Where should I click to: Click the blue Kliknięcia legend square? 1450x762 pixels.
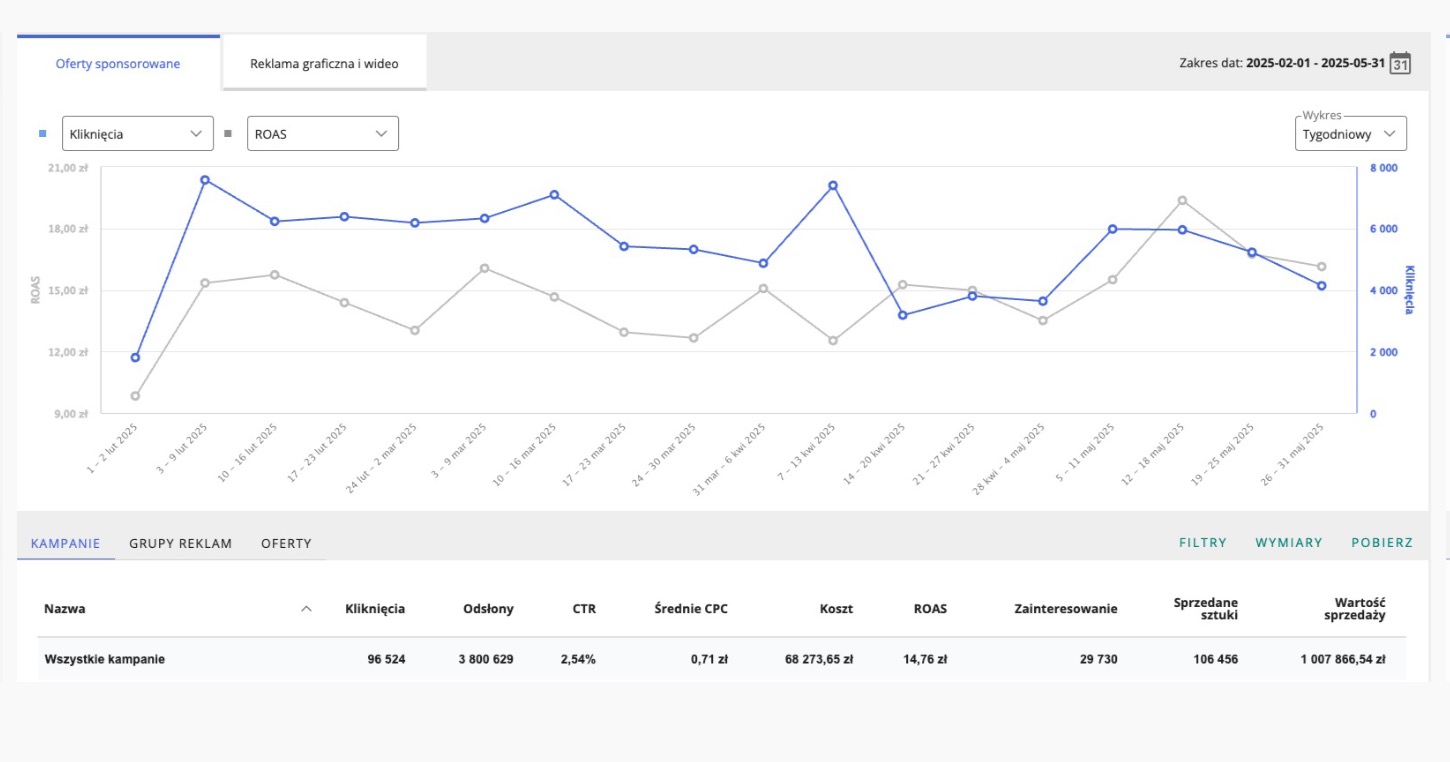click(42, 133)
